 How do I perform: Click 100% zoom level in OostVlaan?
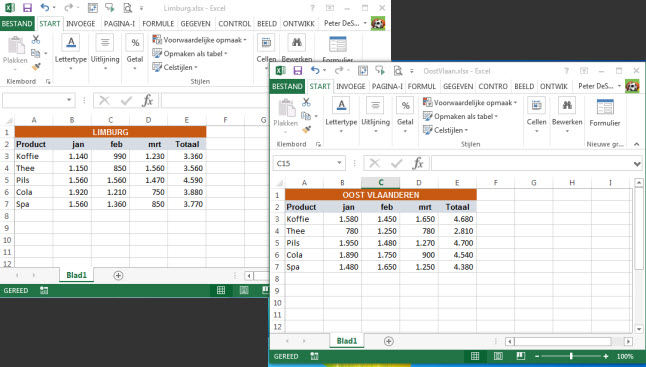[625, 356]
